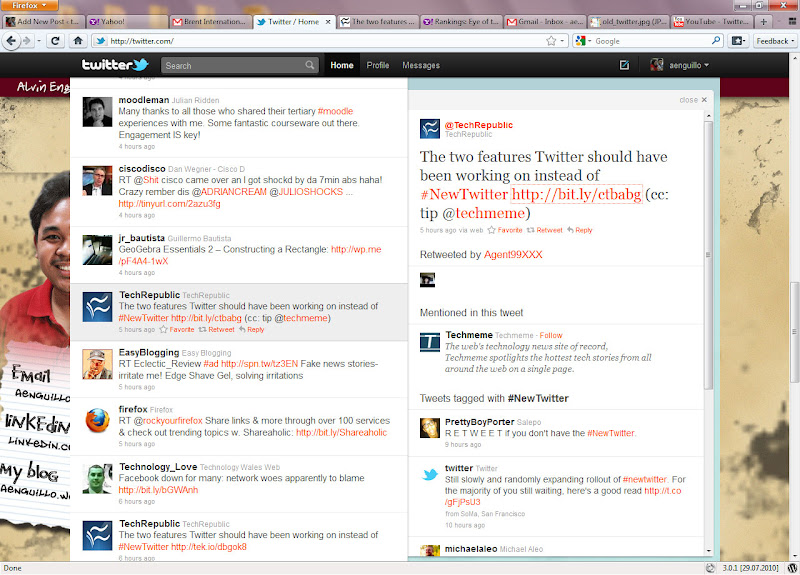Open the URL bar history dropdown arrow
Screen dimensions: 800x575
(562, 41)
